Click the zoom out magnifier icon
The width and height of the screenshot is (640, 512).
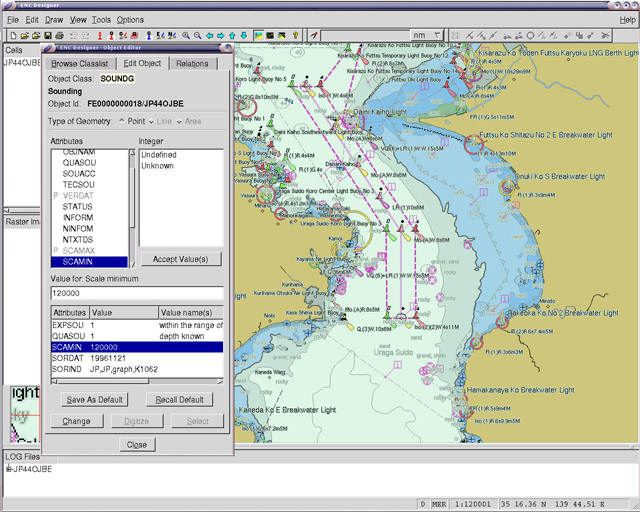point(198,35)
